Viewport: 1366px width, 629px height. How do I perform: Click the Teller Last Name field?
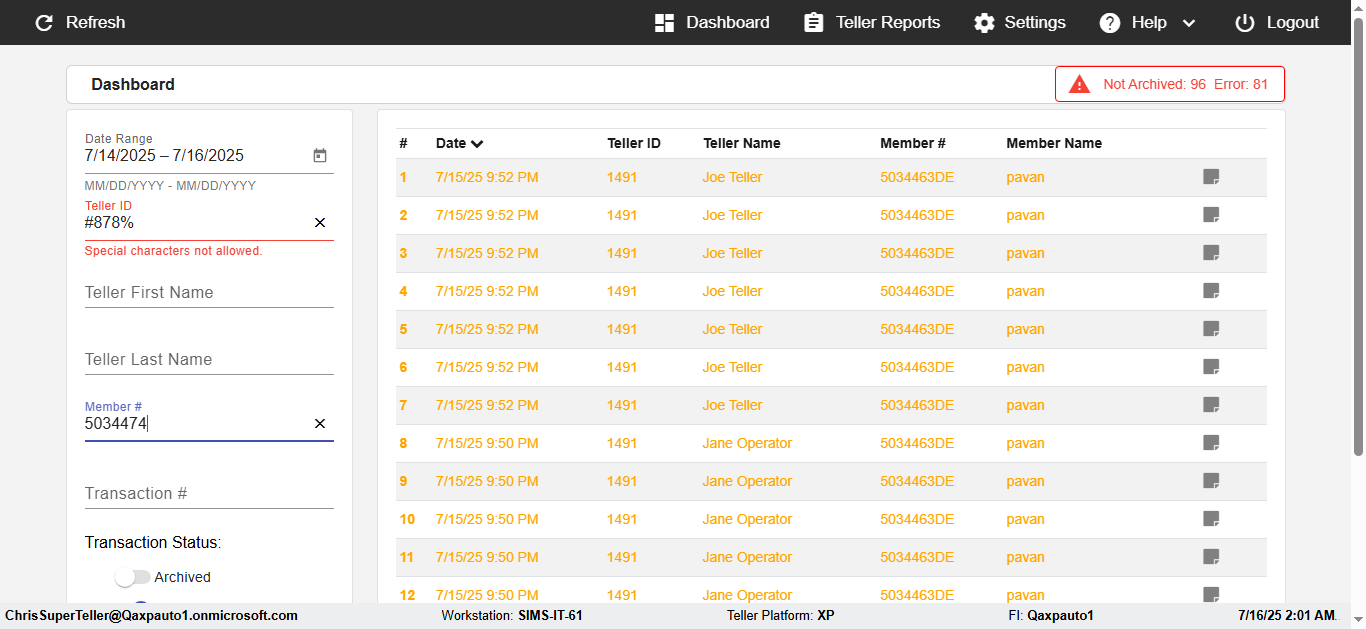pos(209,360)
